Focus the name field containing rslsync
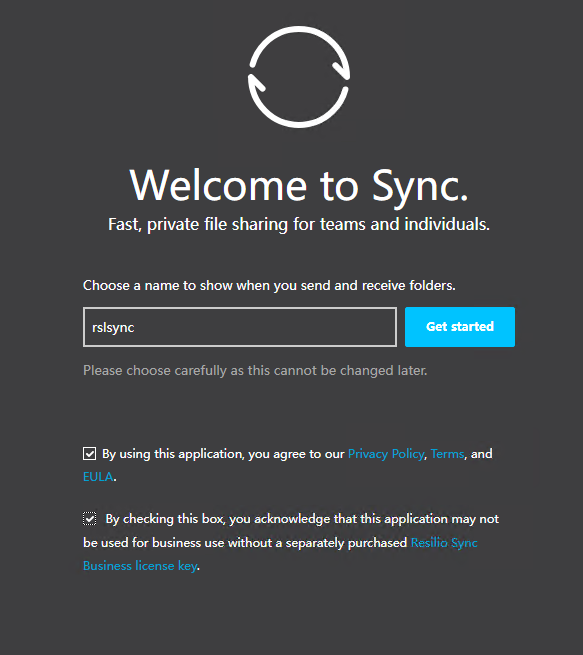Viewport: 583px width, 655px height. click(x=240, y=327)
